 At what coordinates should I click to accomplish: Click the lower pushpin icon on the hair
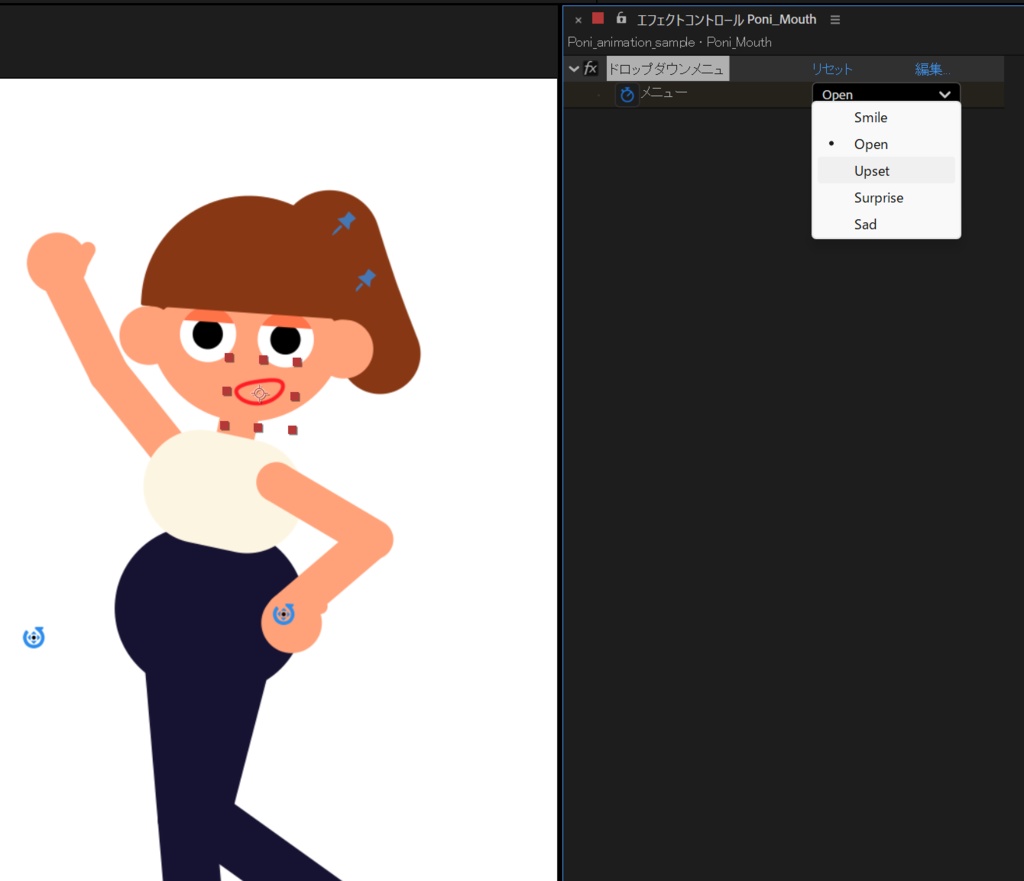365,279
